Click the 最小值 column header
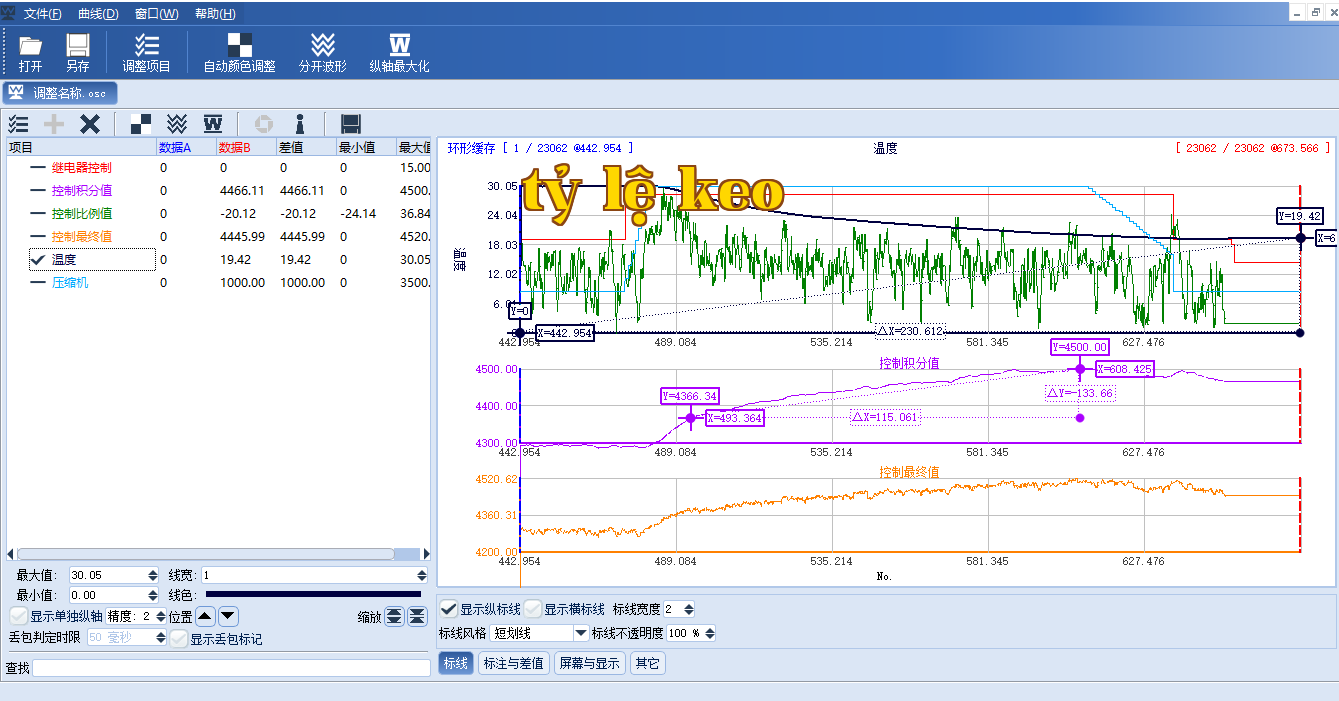 [x=367, y=147]
